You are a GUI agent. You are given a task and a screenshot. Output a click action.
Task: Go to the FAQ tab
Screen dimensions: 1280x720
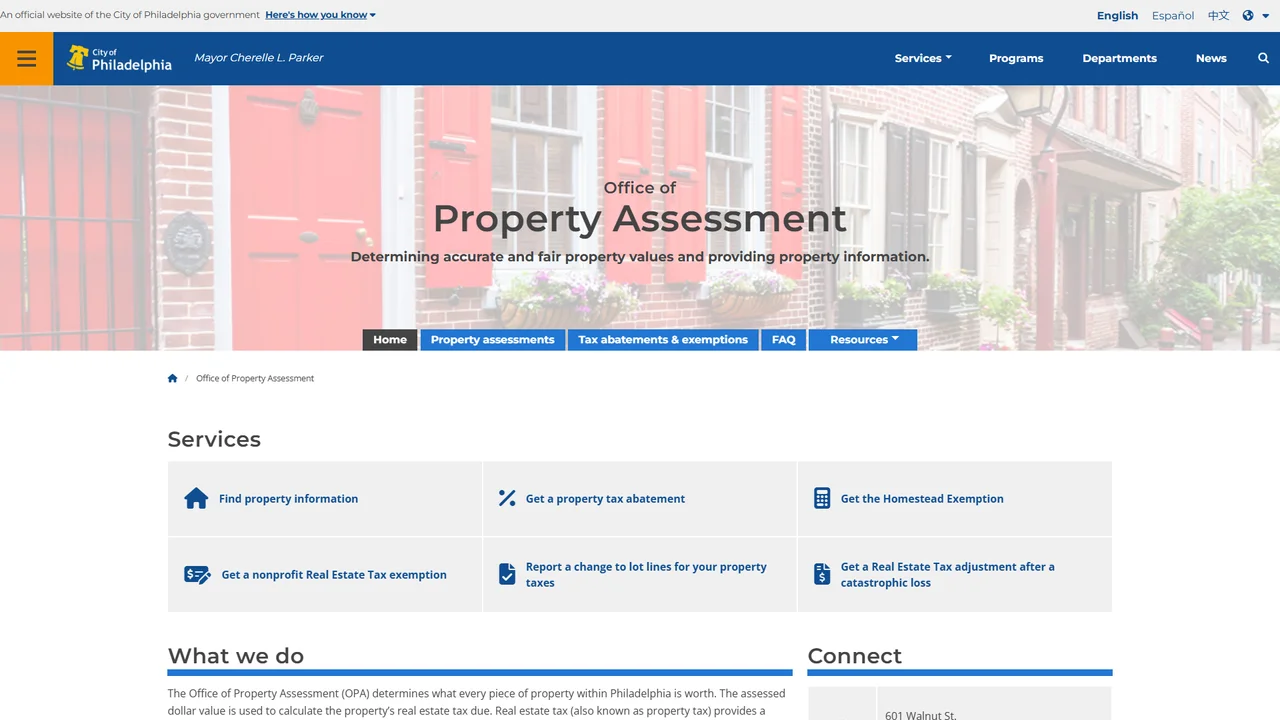(784, 340)
